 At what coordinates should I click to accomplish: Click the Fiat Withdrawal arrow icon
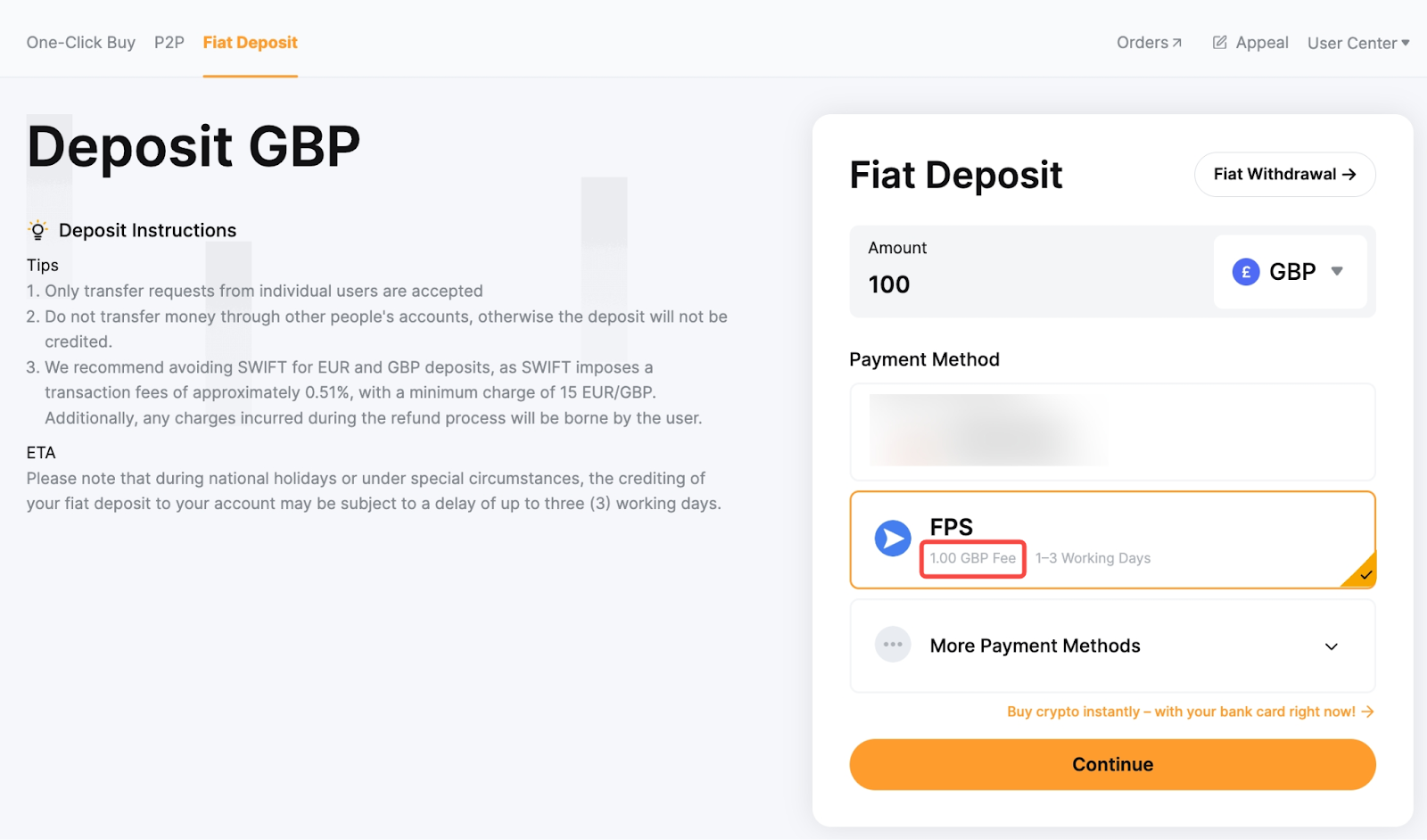click(1349, 175)
